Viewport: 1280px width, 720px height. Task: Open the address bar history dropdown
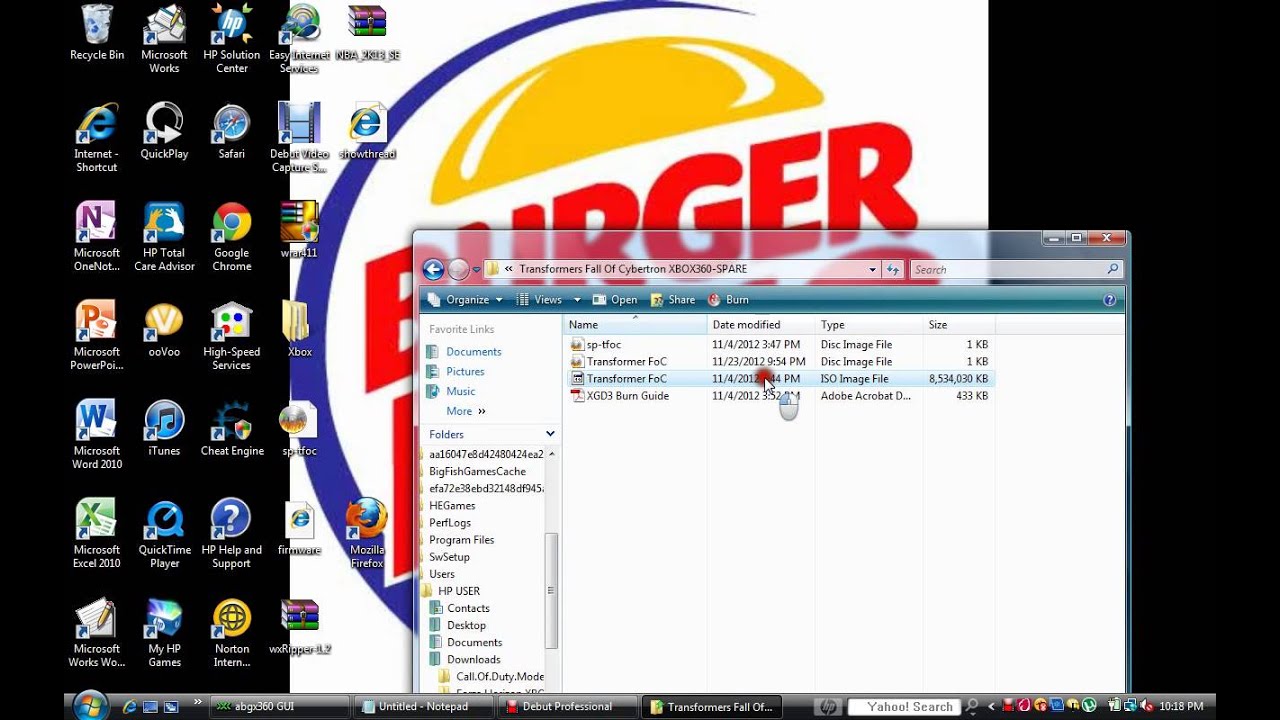click(872, 269)
